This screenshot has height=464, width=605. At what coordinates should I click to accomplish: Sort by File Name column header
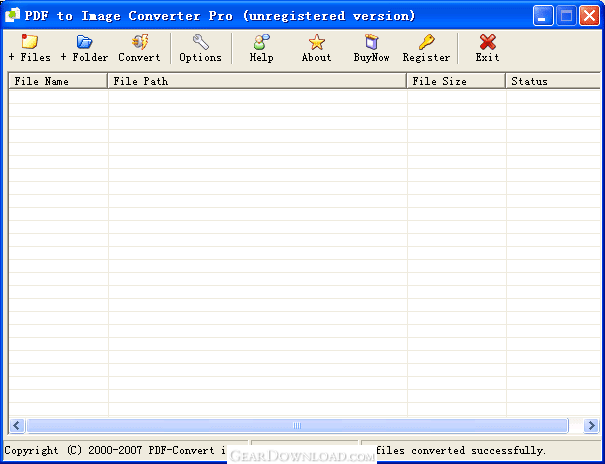[58, 81]
